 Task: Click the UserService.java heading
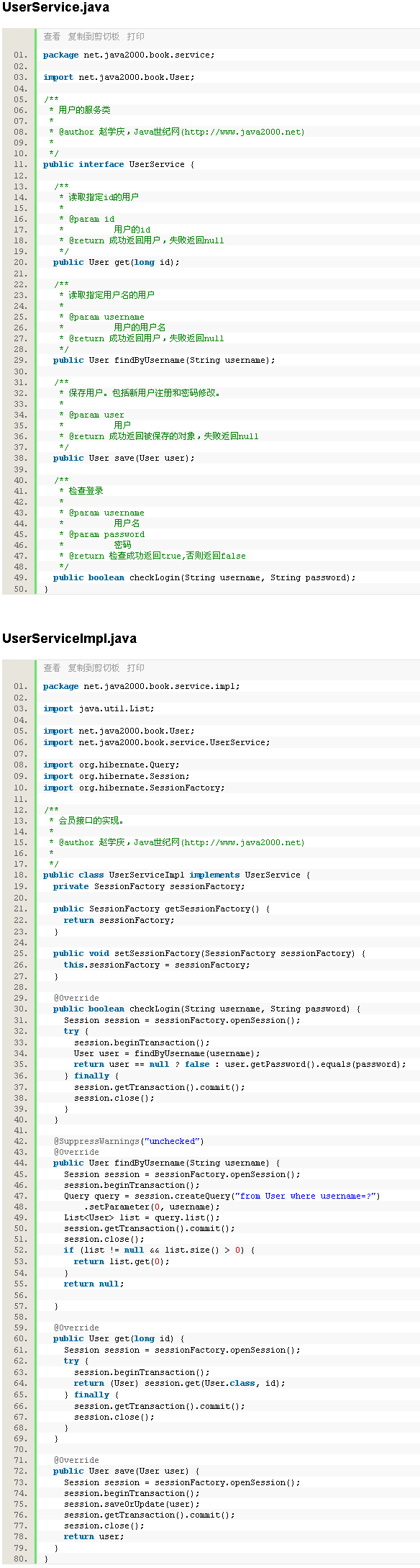click(55, 8)
